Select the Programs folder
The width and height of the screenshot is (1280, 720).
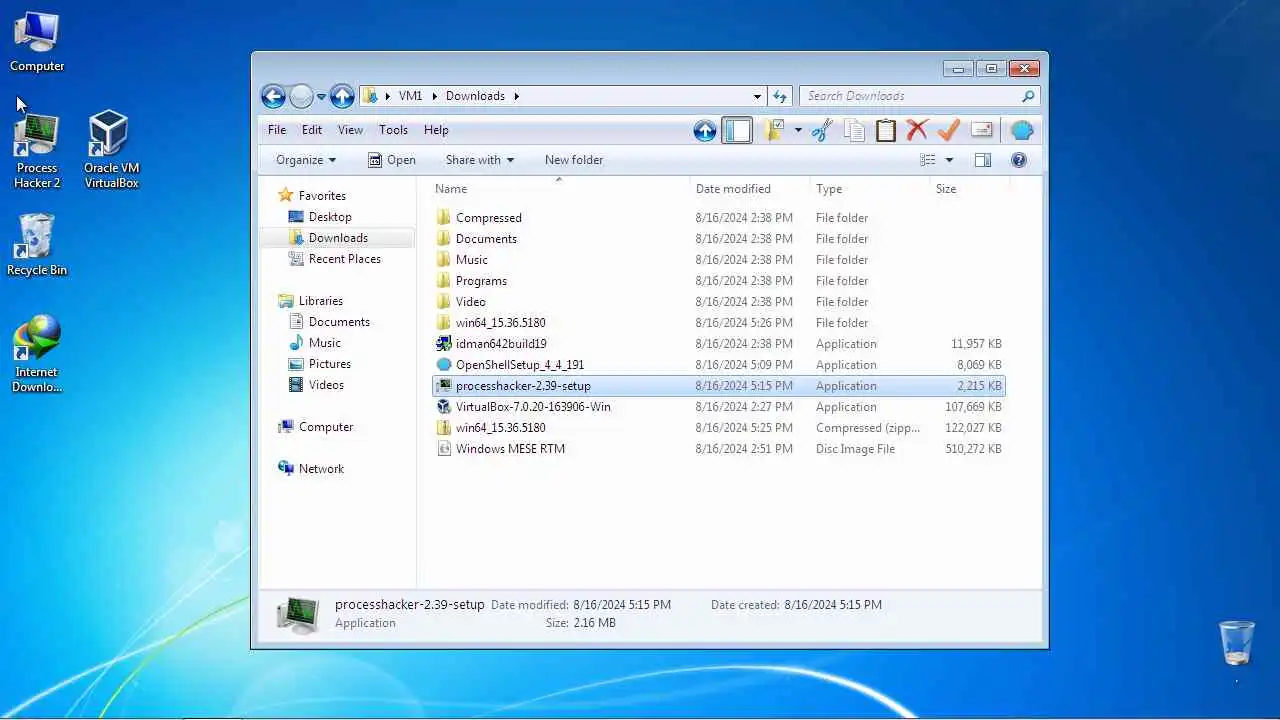click(718, 281)
